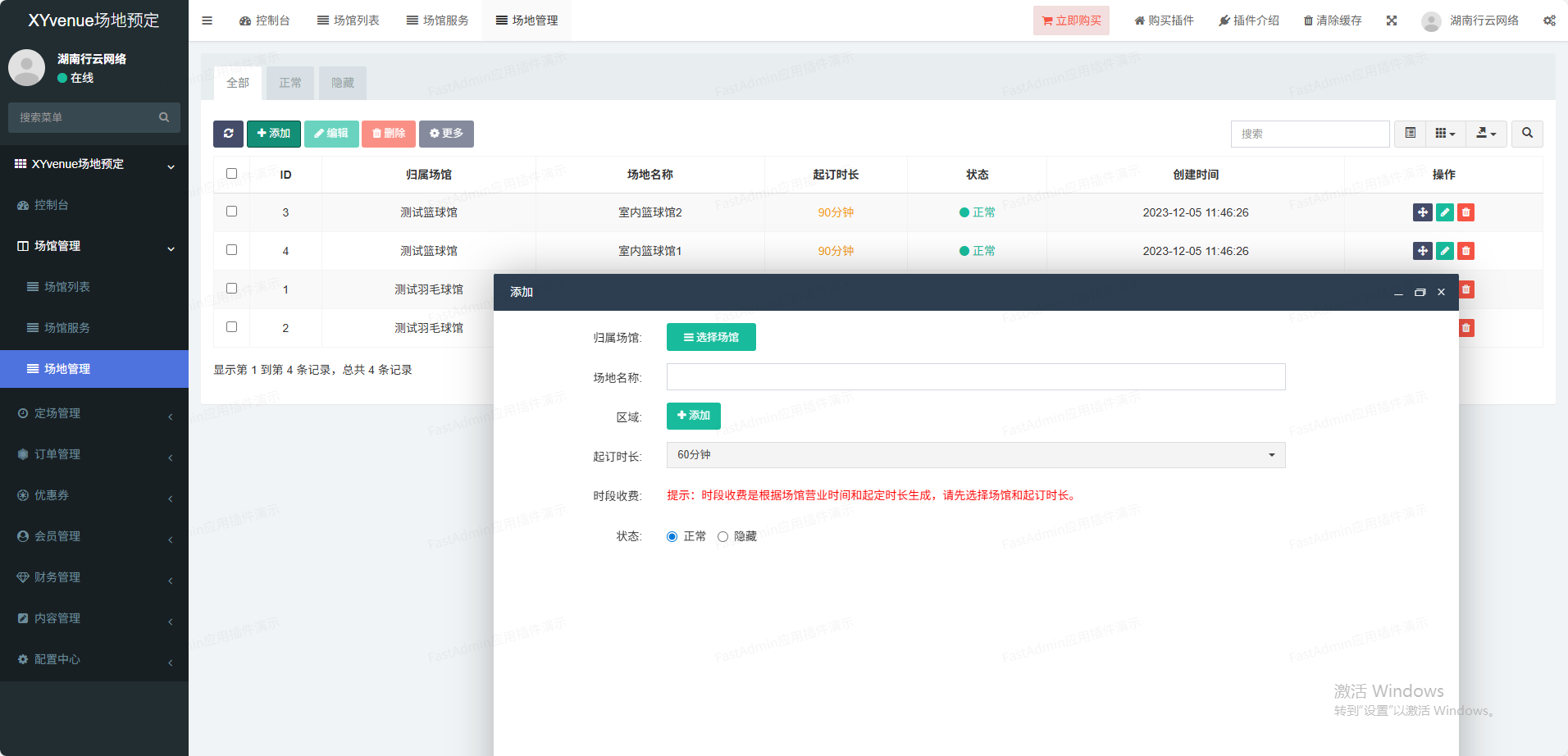Check the checkbox for row ID 3
The height and width of the screenshot is (756, 1568).
tap(231, 212)
